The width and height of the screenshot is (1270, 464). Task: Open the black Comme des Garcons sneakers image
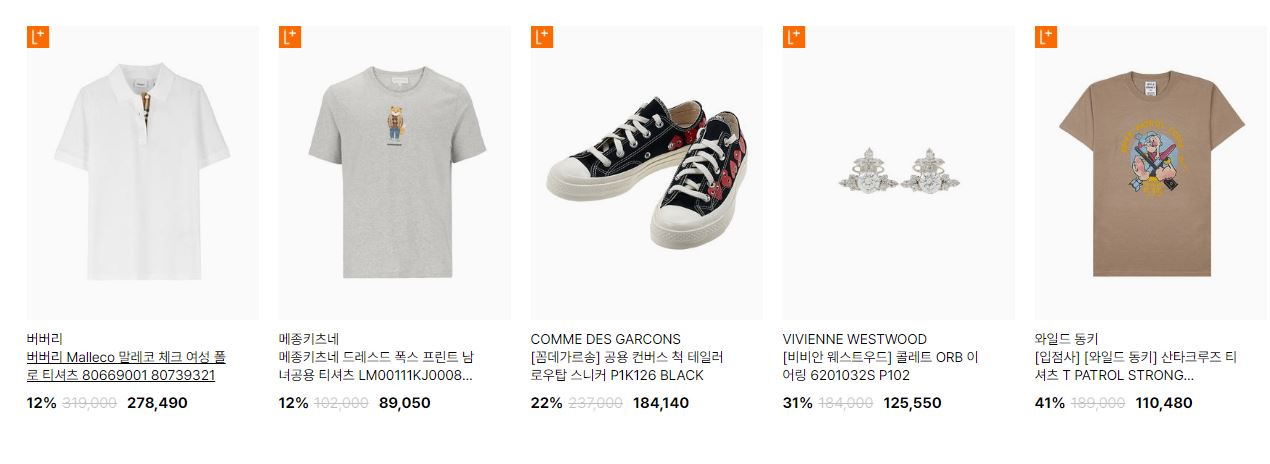point(647,173)
